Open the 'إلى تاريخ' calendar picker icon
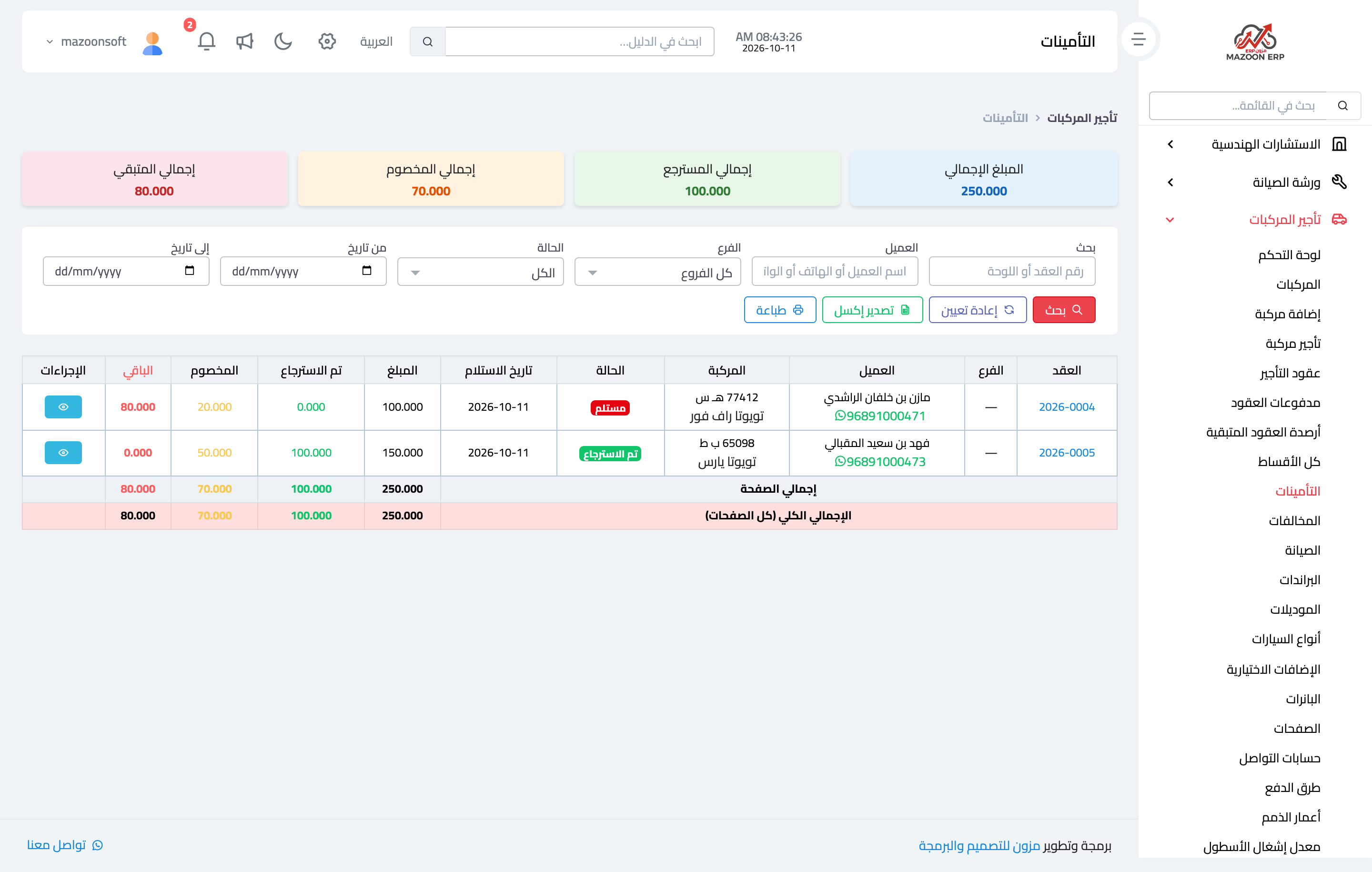The height and width of the screenshot is (872, 1372). tap(189, 271)
